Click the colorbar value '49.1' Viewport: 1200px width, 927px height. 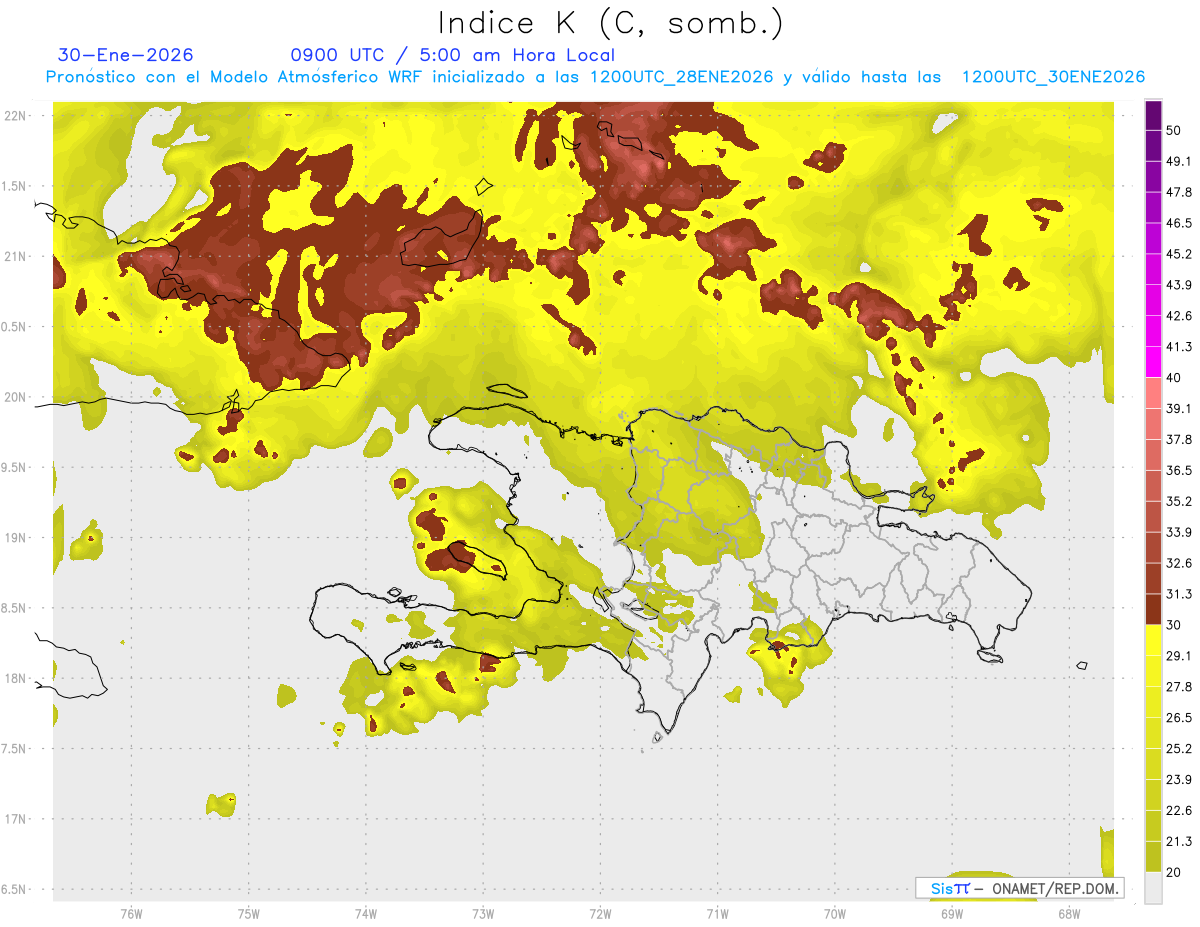(1179, 161)
